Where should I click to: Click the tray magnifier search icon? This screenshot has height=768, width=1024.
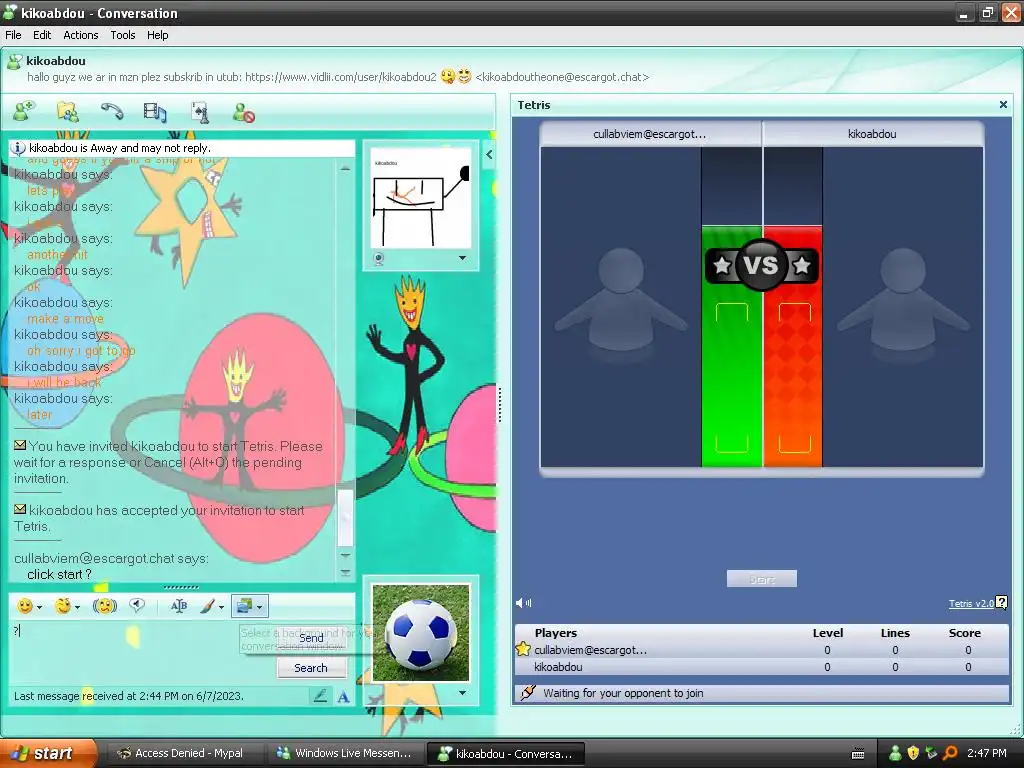(950, 753)
